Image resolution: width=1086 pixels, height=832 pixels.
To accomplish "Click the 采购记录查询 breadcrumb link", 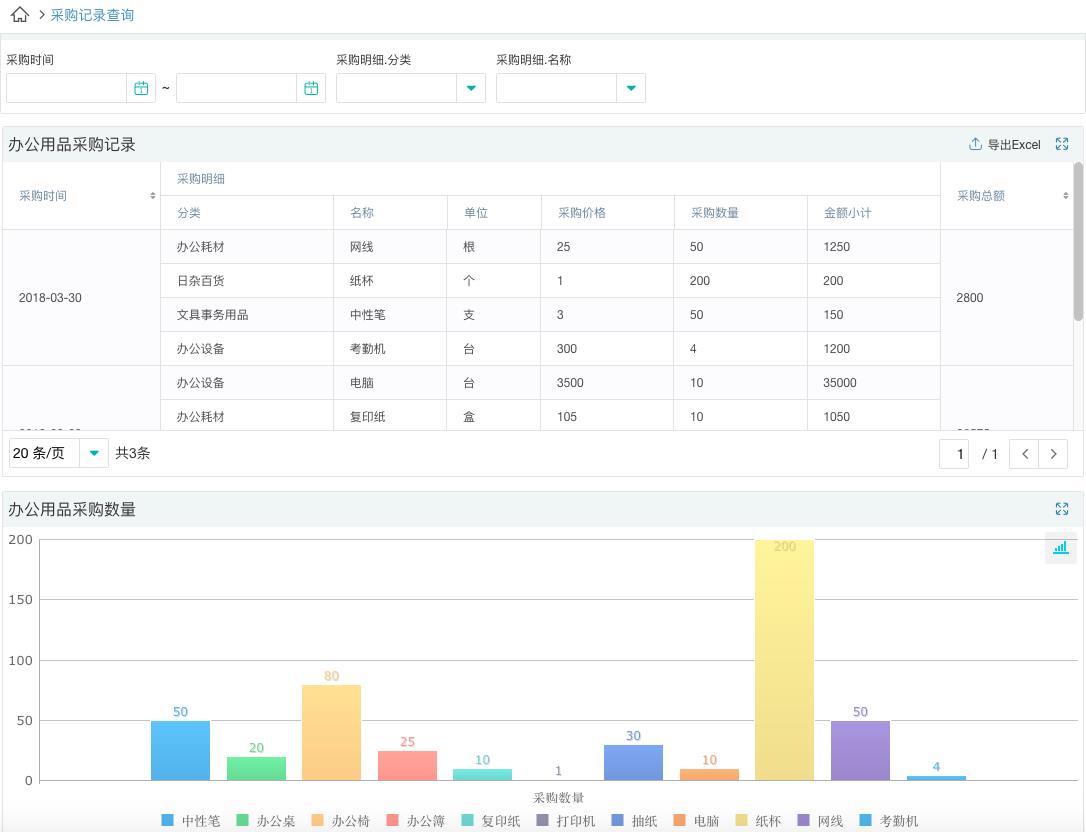I will coord(92,15).
